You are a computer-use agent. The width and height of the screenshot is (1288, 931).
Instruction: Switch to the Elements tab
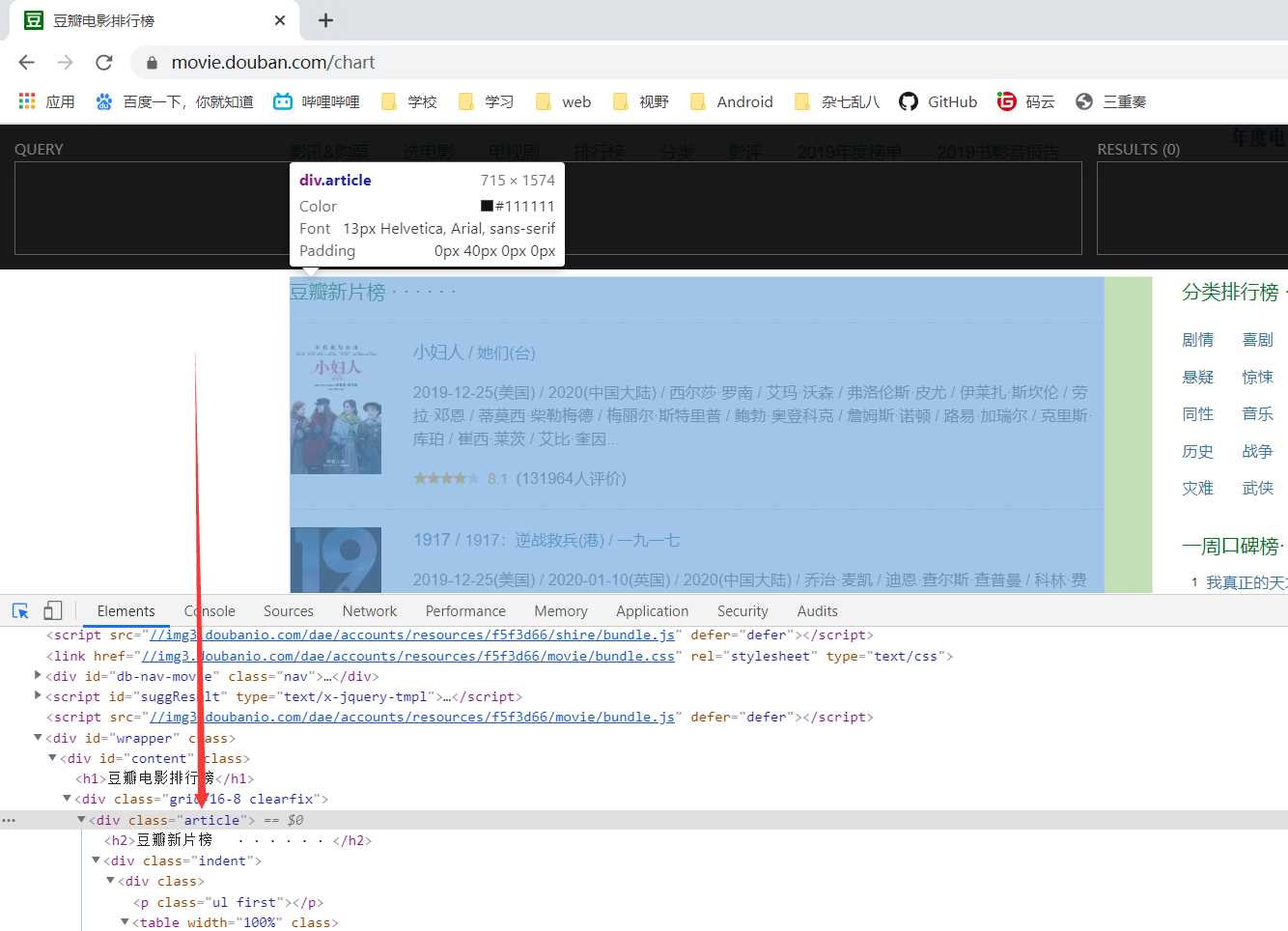pos(126,610)
